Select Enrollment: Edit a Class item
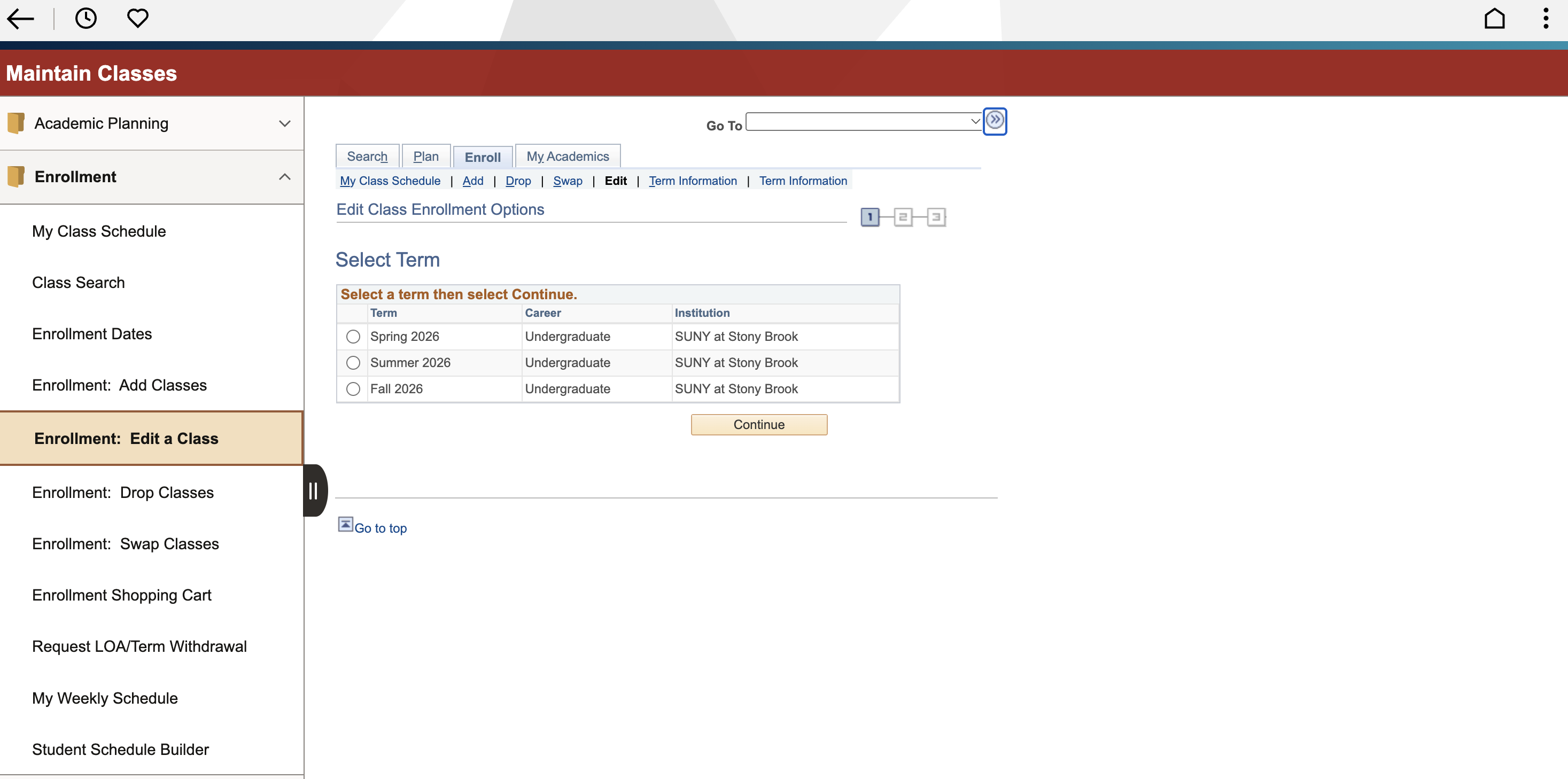Image resolution: width=1568 pixels, height=779 pixels. click(x=152, y=439)
